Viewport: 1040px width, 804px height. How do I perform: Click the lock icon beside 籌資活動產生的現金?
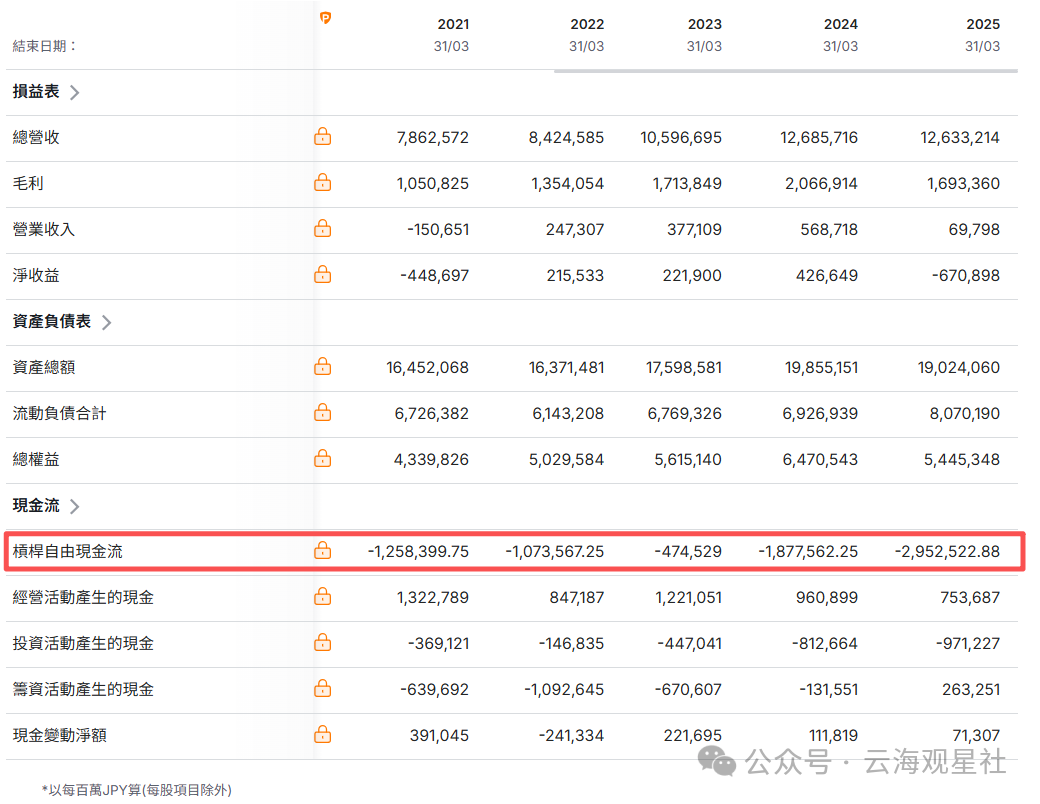(322, 689)
